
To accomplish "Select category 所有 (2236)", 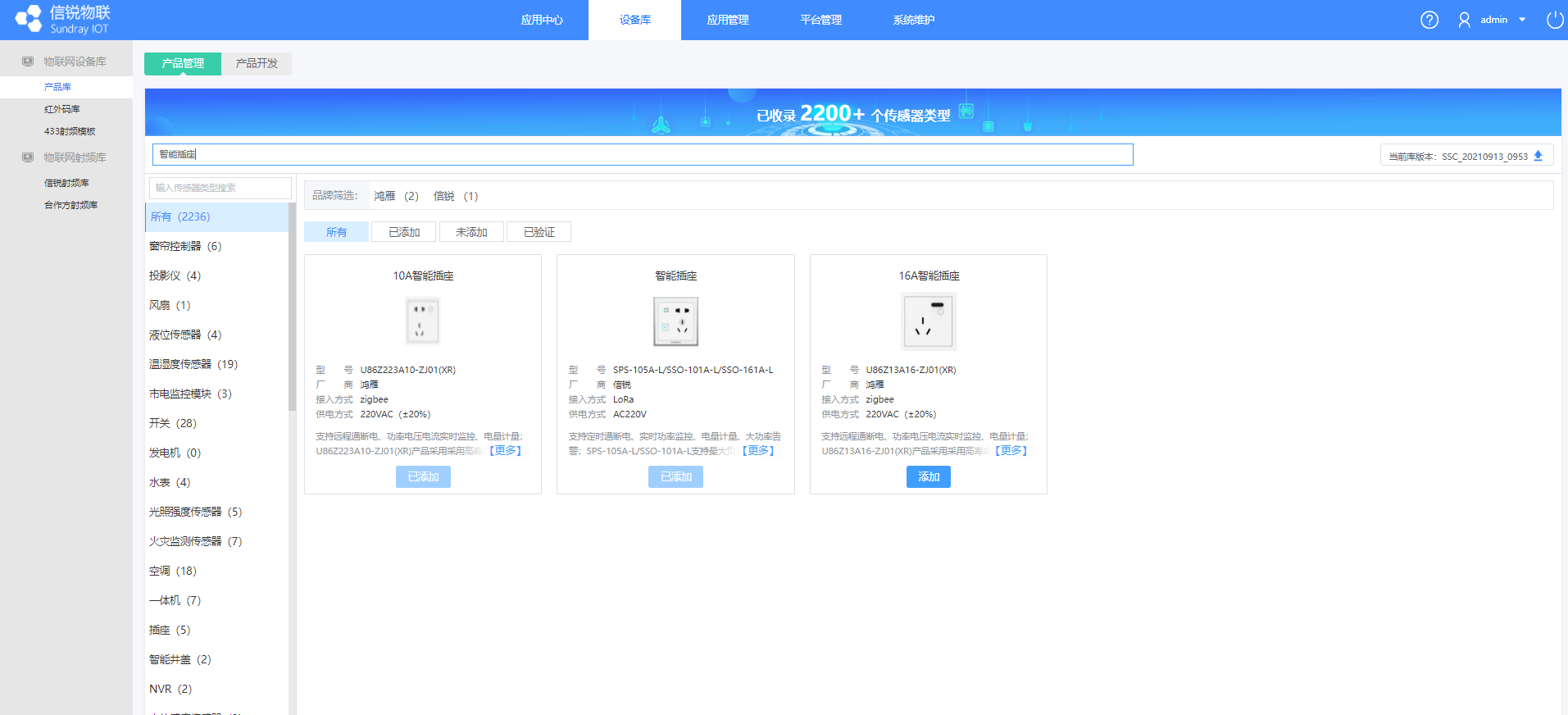I will [x=216, y=217].
